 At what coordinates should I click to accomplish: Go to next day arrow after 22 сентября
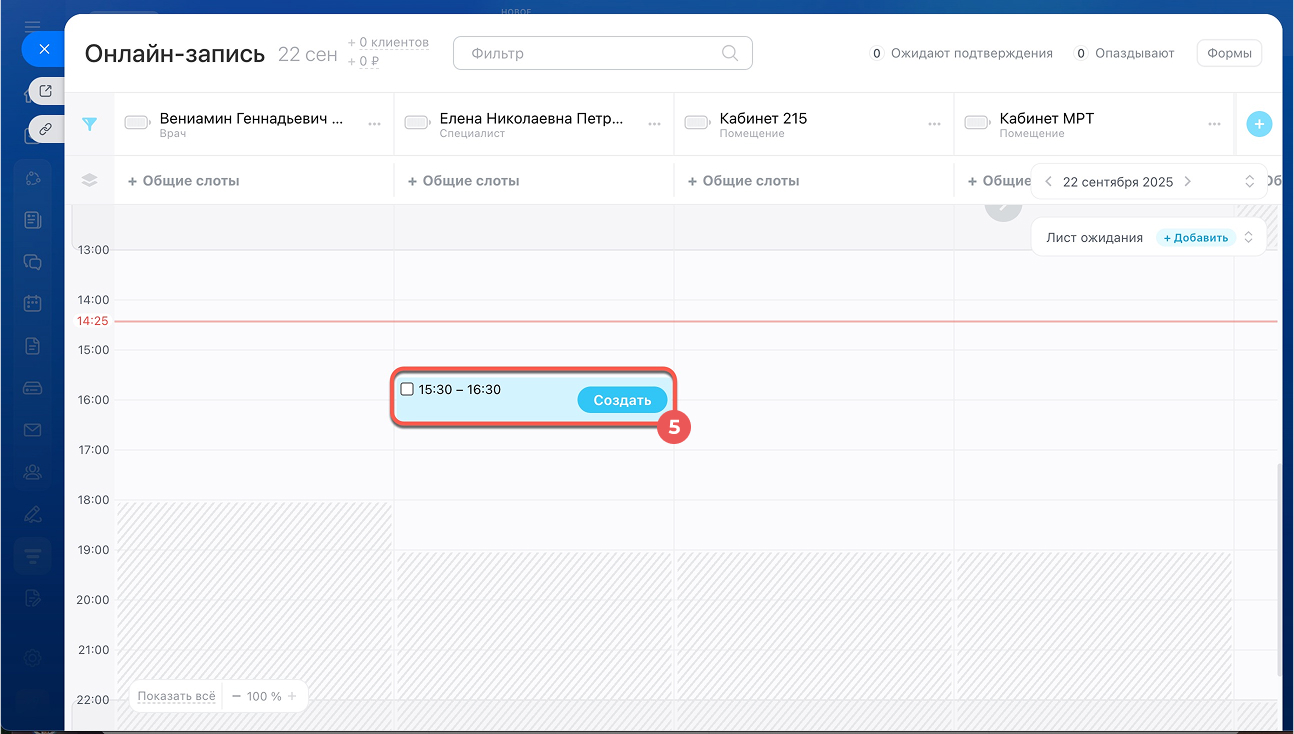click(1187, 182)
